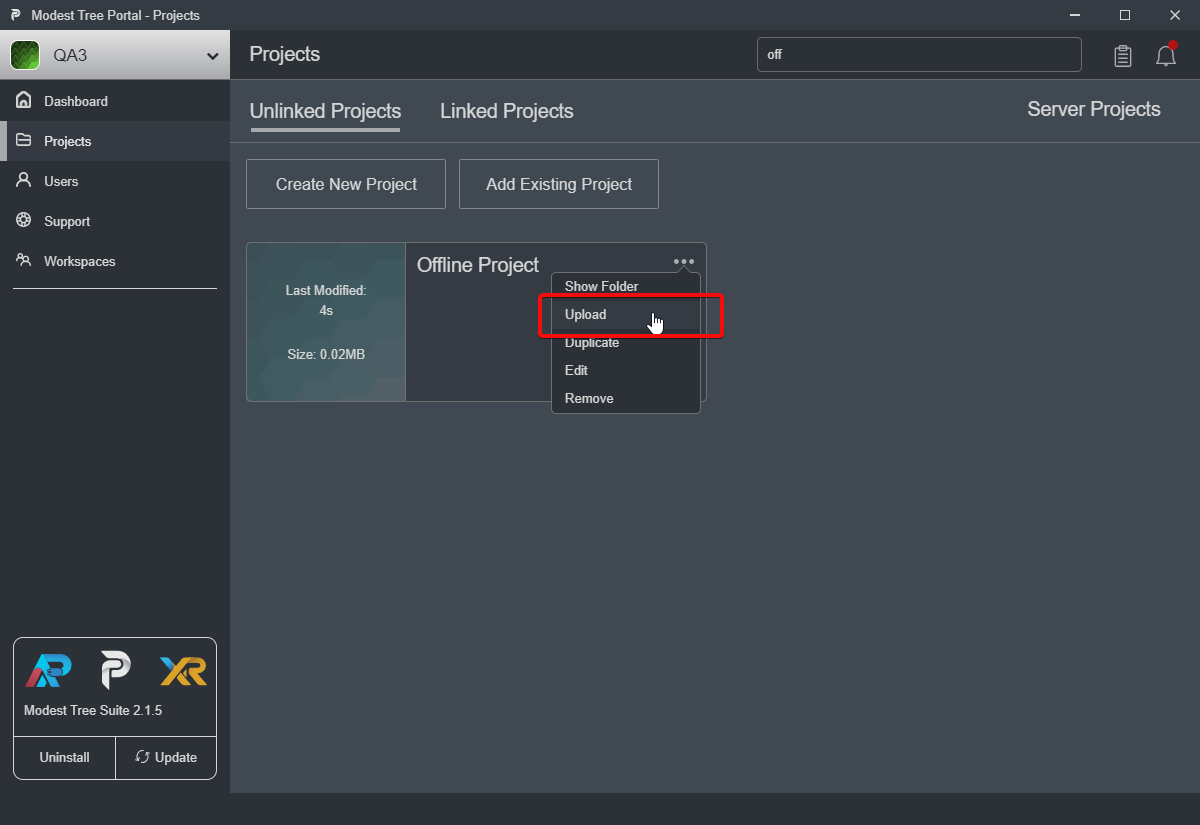Click the Modest Tree Portal title bar icon
Viewport: 1200px width, 825px height.
pyautogui.click(x=16, y=15)
